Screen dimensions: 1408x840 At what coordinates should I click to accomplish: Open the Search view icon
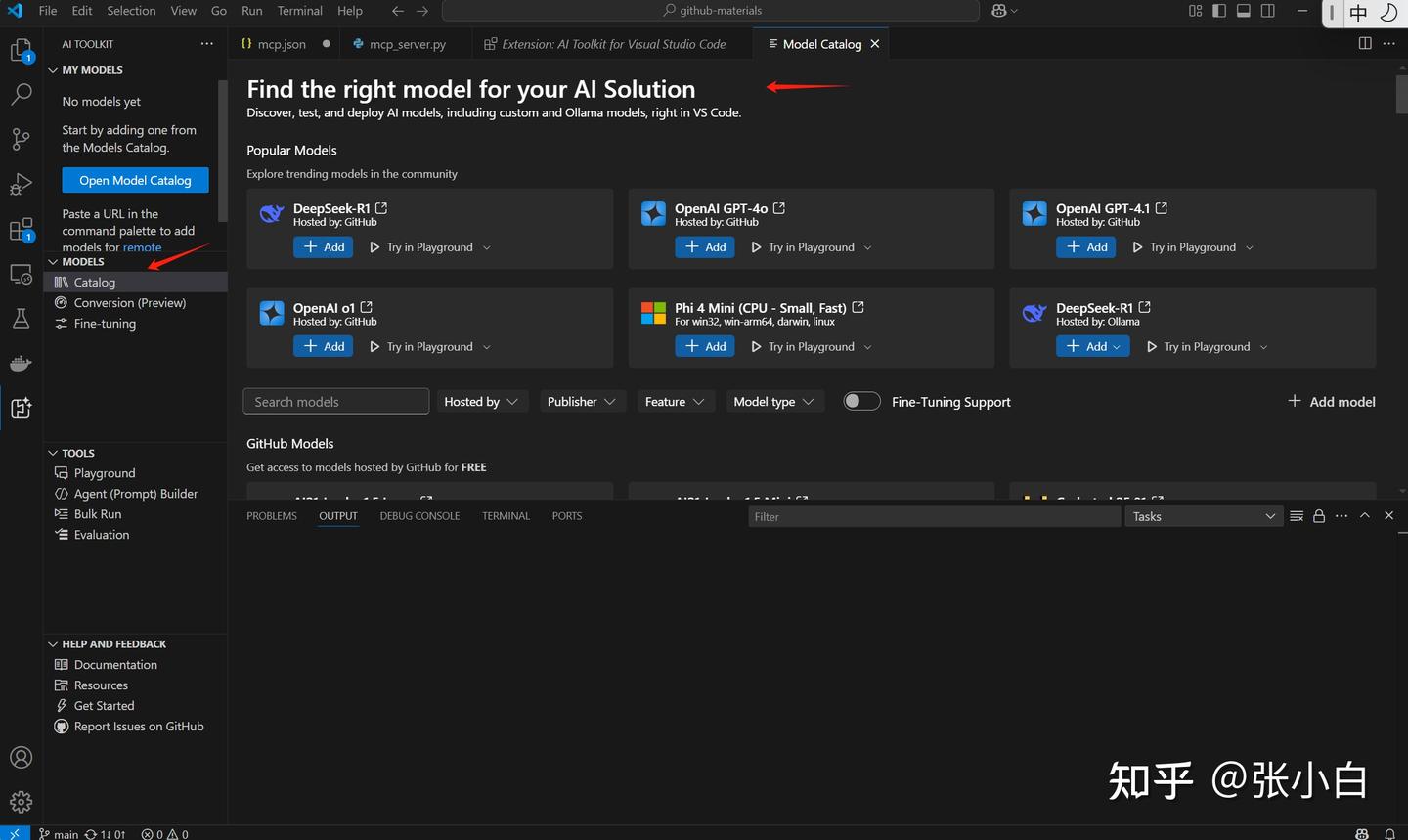coord(21,95)
